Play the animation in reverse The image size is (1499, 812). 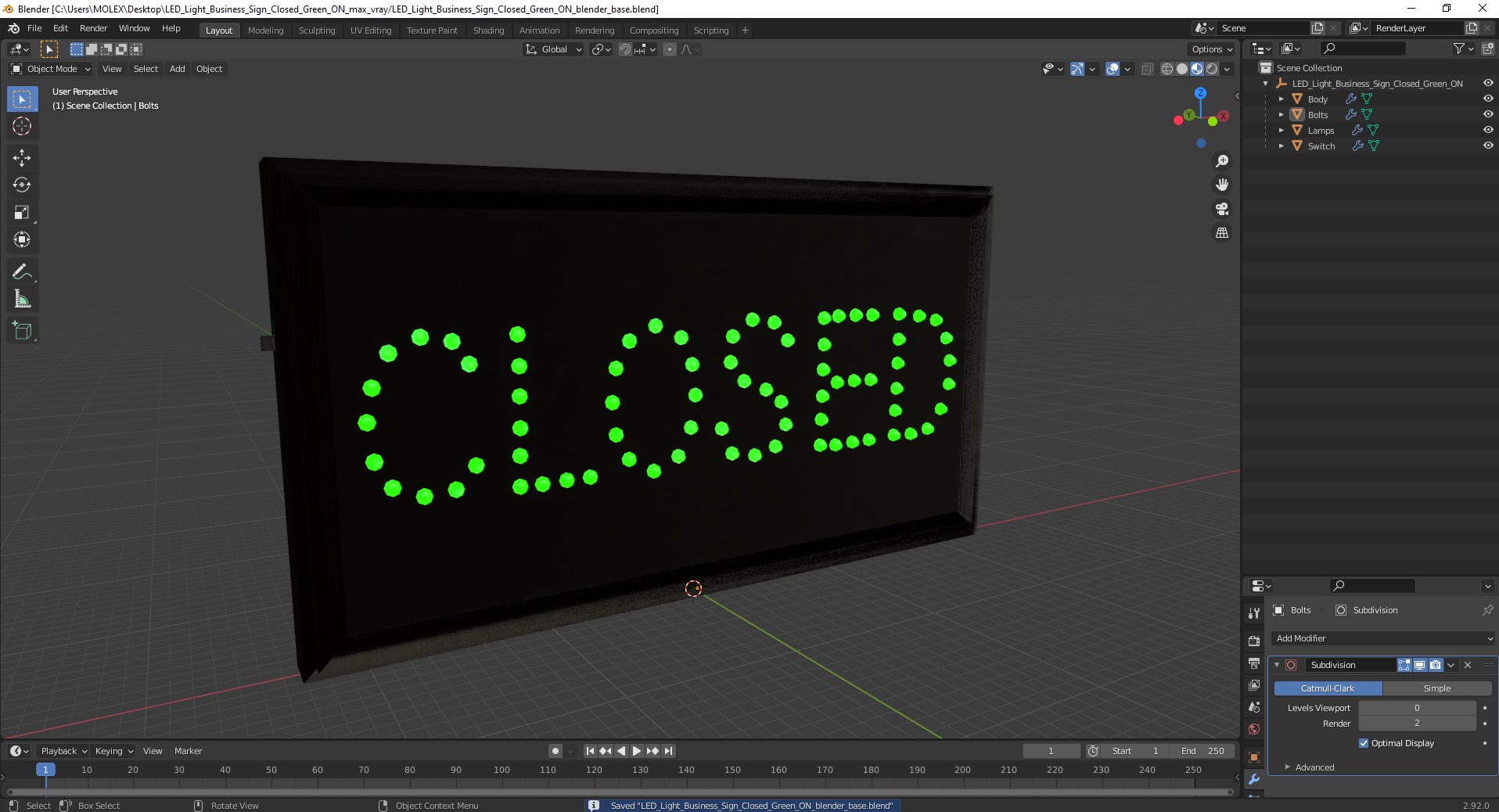pos(621,751)
